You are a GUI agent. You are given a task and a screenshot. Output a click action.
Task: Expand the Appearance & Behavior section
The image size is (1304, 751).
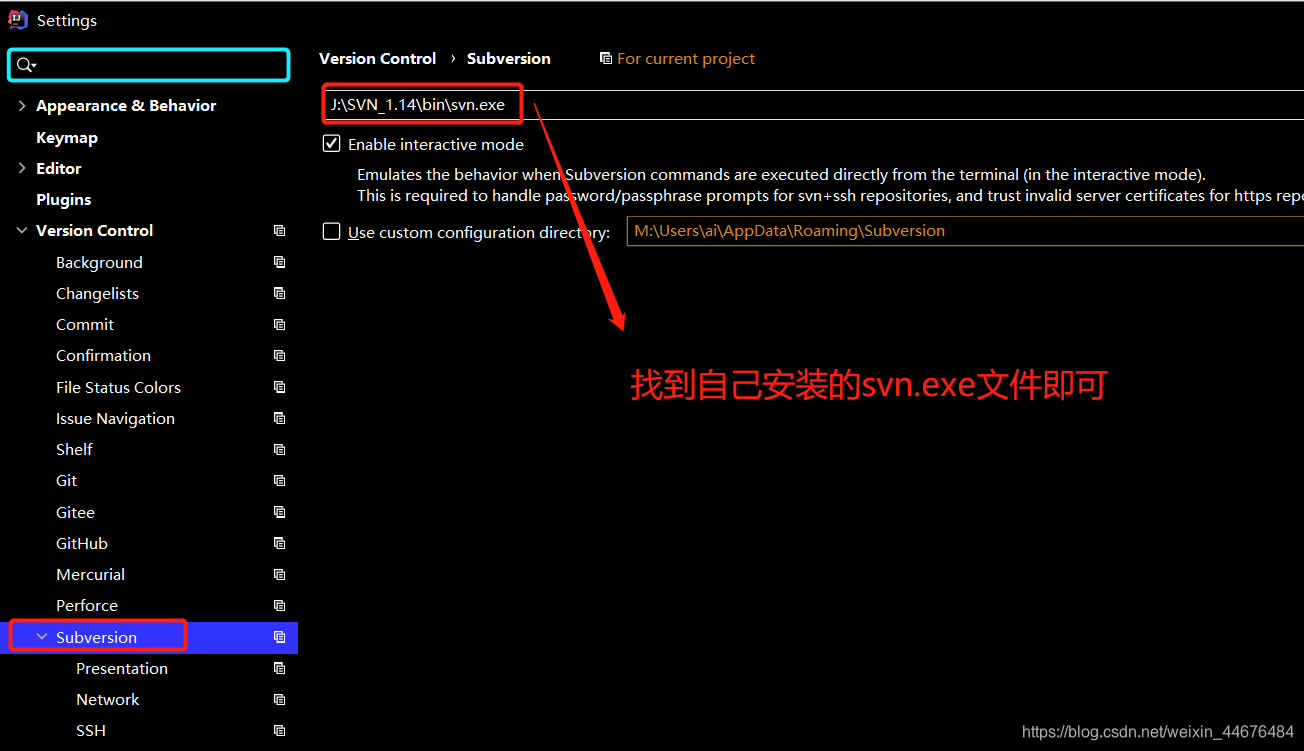(22, 105)
